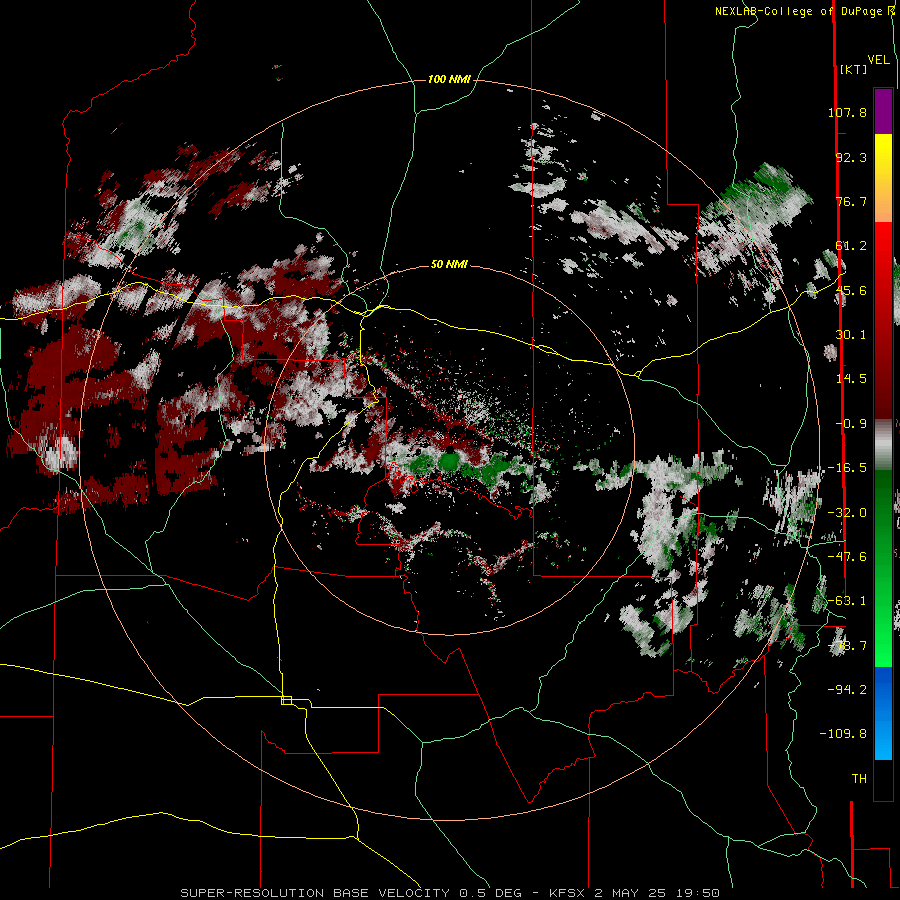Select the -109.8 scale value
The width and height of the screenshot is (900, 900).
click(843, 734)
